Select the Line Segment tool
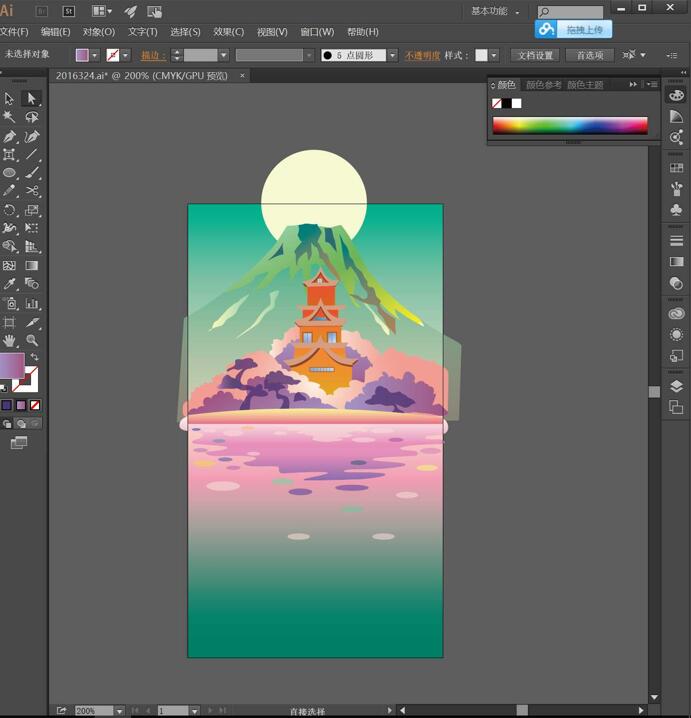 pos(31,154)
